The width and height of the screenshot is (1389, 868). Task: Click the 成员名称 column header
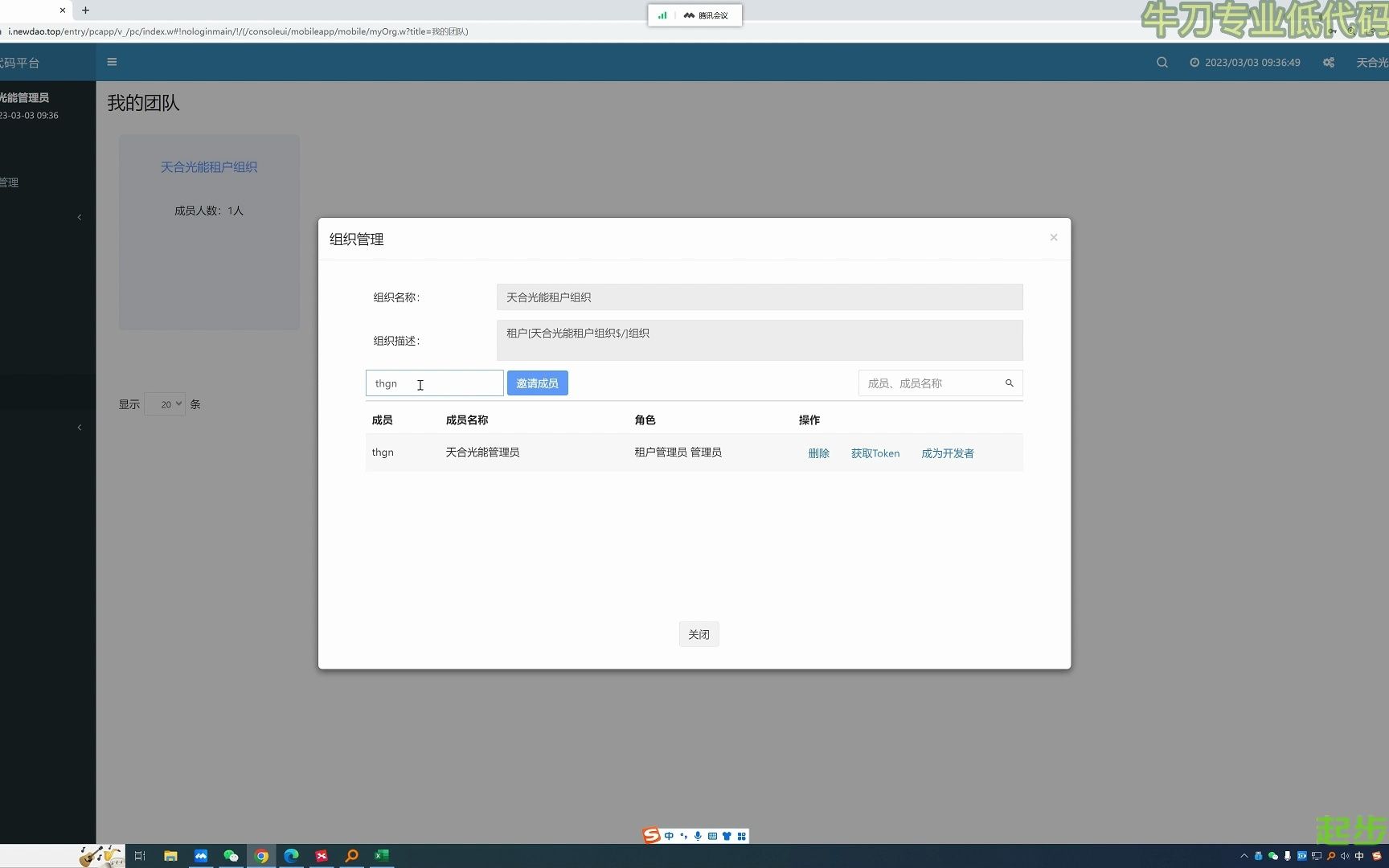click(x=467, y=420)
